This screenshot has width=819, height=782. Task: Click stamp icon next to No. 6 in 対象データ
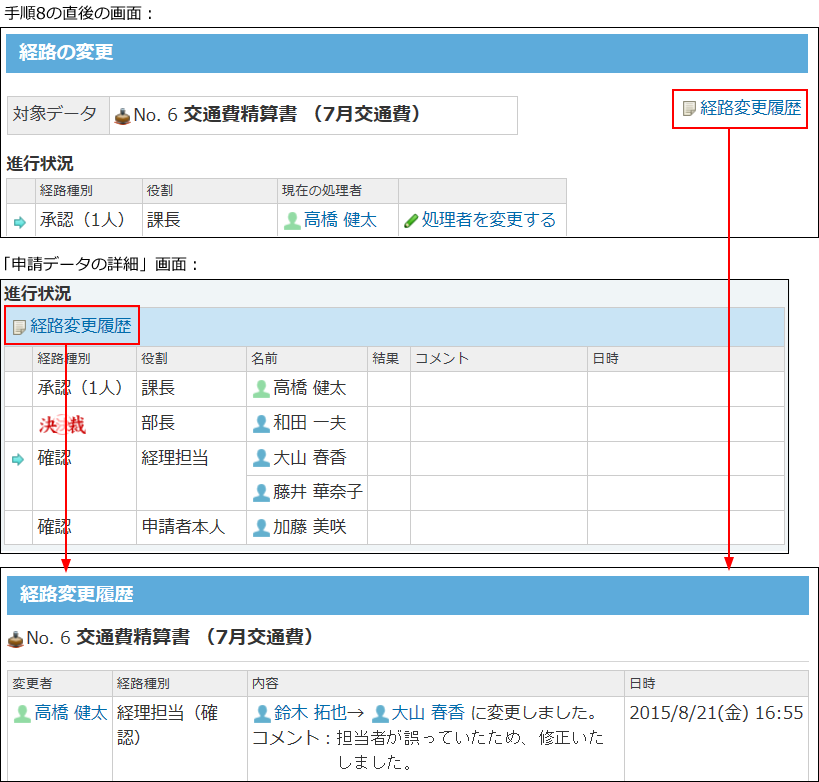click(x=123, y=116)
